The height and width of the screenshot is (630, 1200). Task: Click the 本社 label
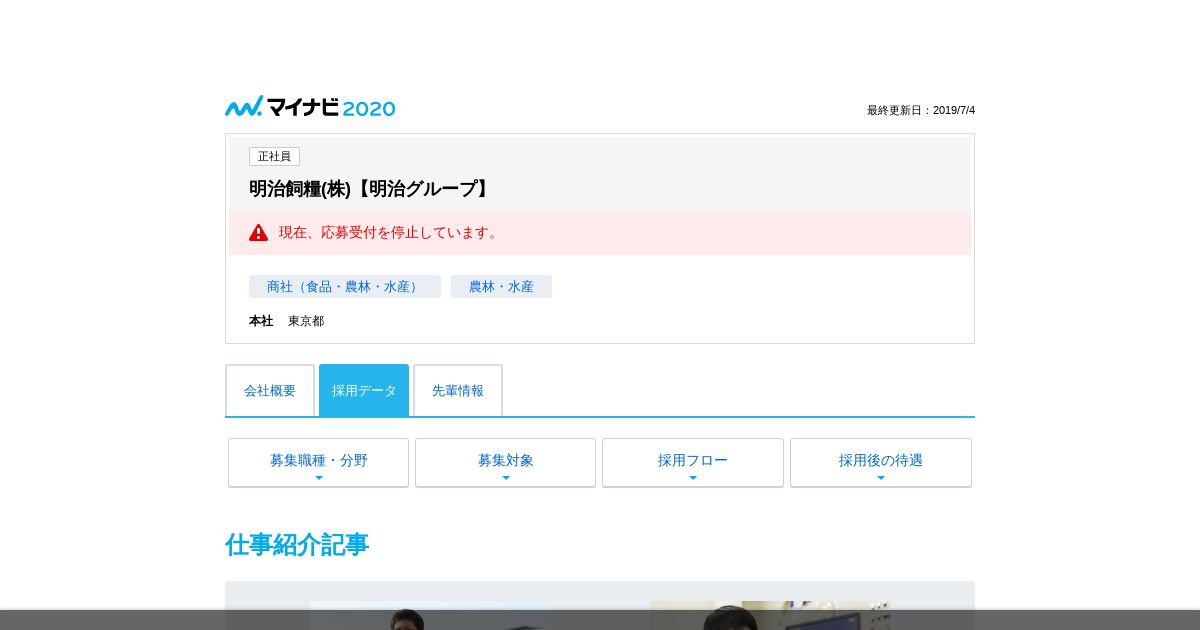tap(261, 321)
